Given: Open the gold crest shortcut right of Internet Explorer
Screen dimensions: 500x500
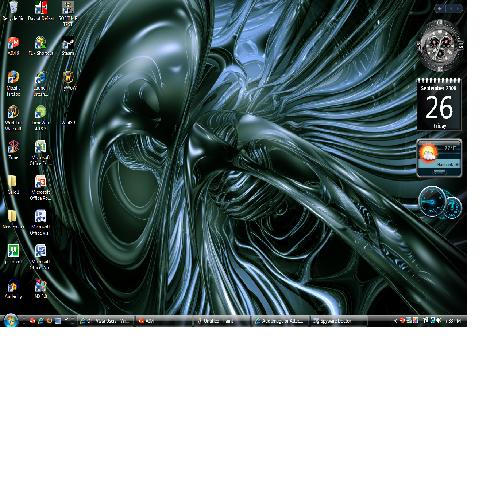Looking at the screenshot, I should pyautogui.click(x=68, y=81).
